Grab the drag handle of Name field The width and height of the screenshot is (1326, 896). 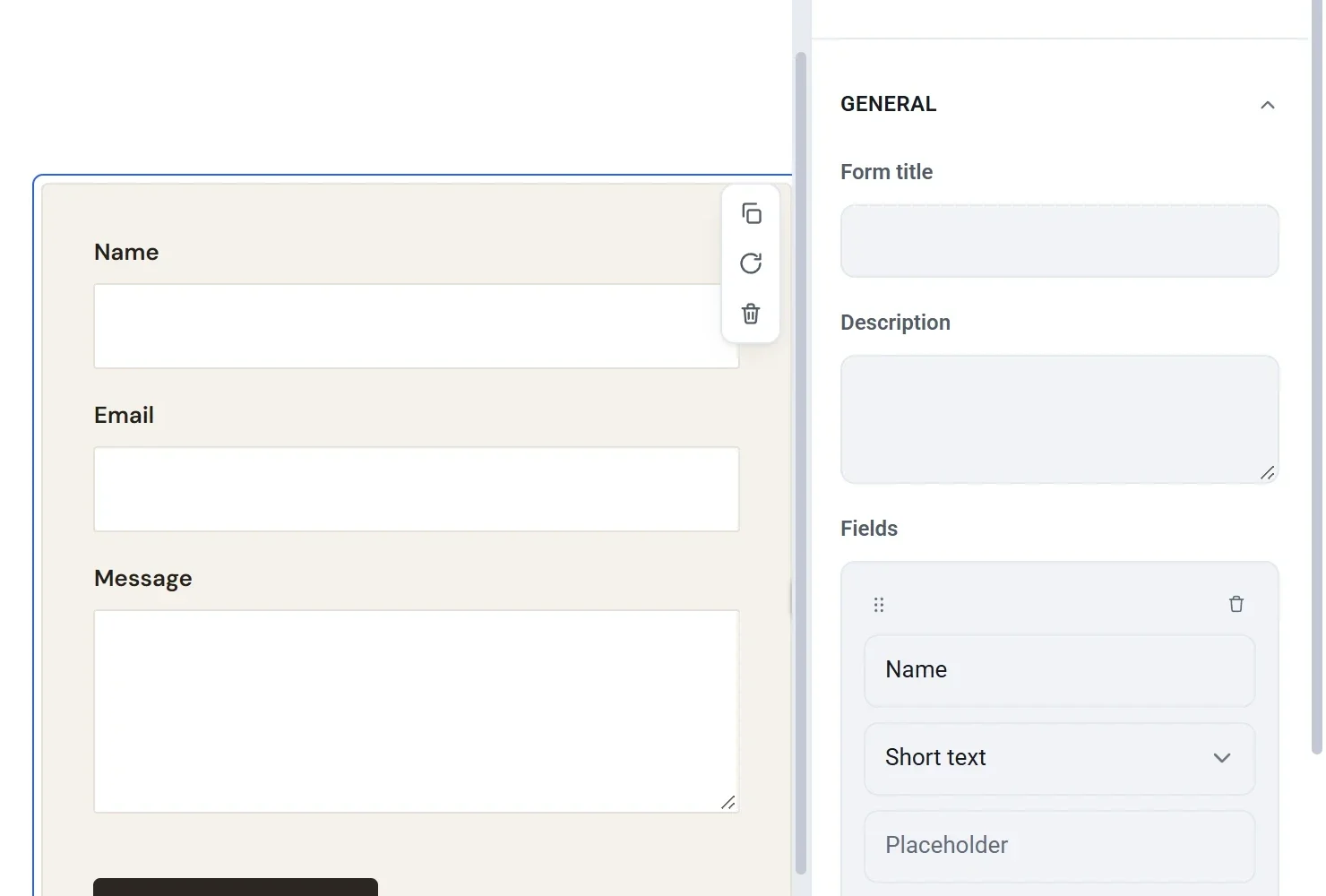[x=879, y=605]
